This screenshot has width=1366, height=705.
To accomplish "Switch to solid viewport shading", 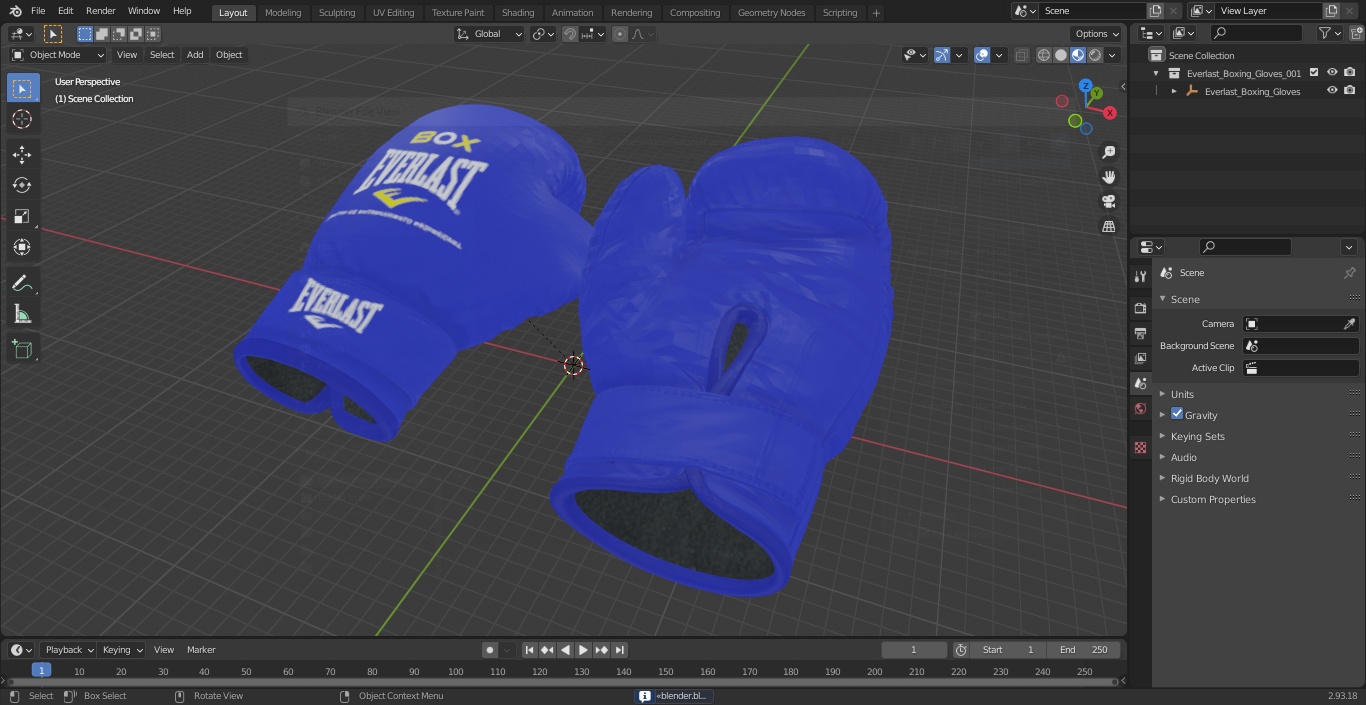I will [x=1061, y=55].
